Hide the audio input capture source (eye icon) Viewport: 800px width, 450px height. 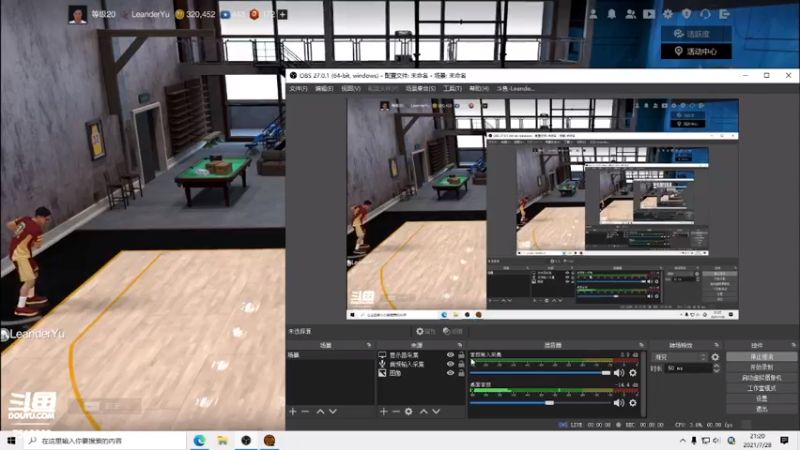(x=450, y=364)
